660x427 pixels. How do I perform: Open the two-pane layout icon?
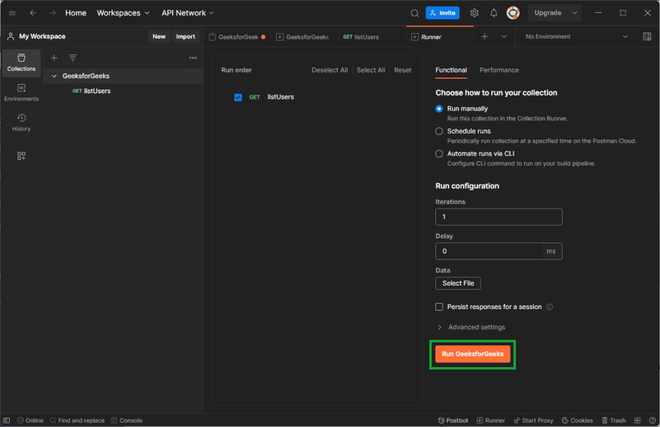coord(637,420)
